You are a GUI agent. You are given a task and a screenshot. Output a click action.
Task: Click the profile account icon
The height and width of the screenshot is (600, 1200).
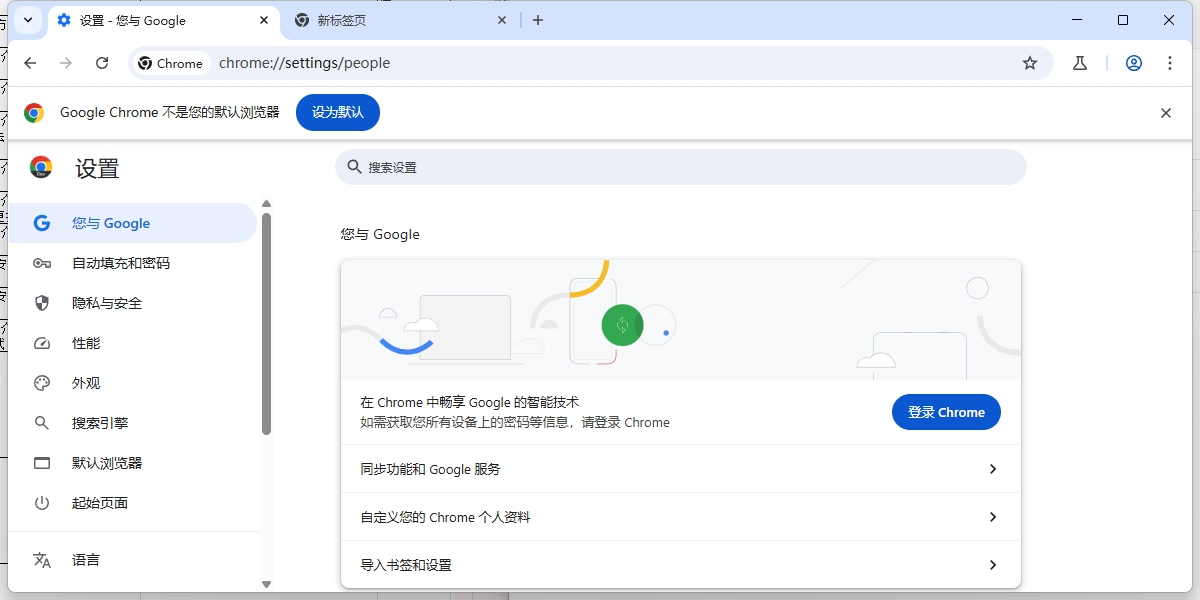(x=1133, y=62)
